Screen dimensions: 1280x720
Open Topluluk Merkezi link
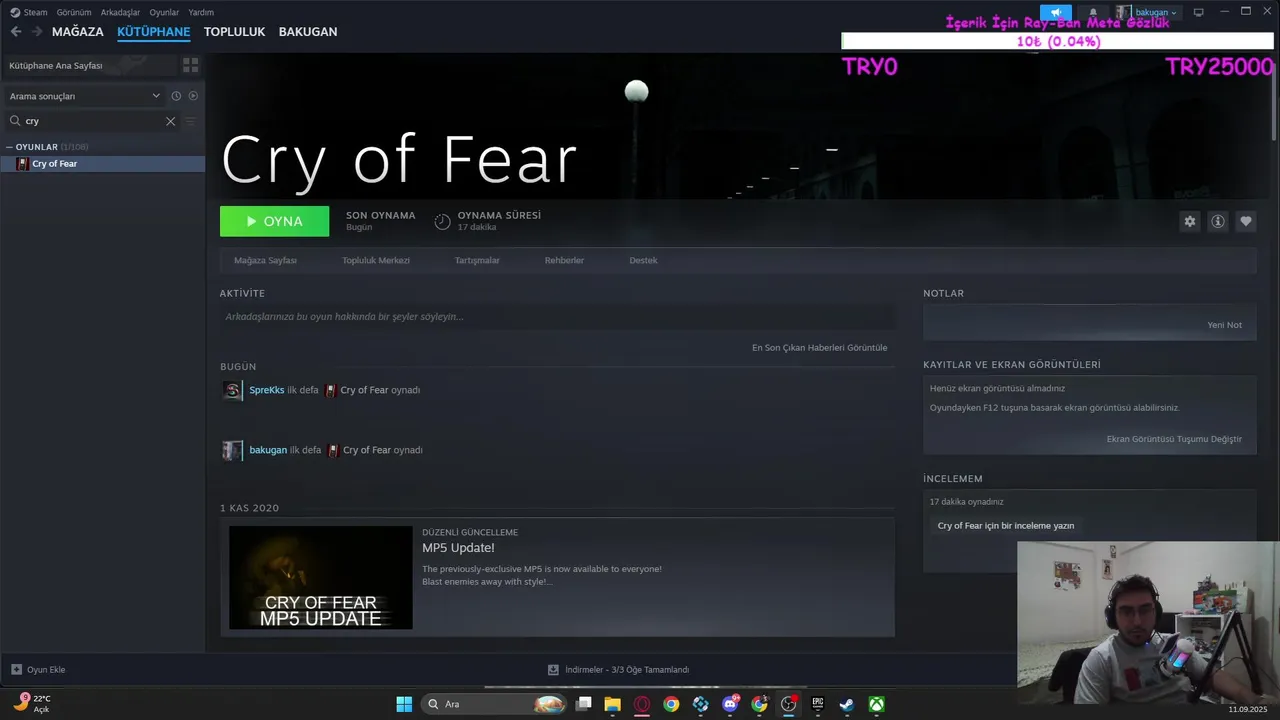click(376, 260)
